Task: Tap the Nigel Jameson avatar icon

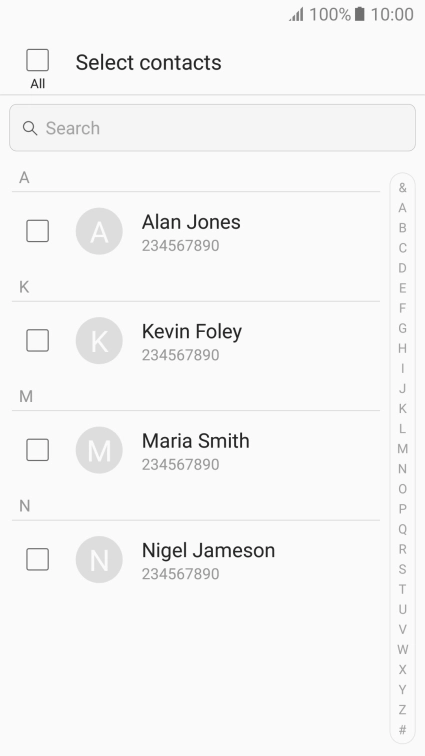Action: pyautogui.click(x=99, y=559)
